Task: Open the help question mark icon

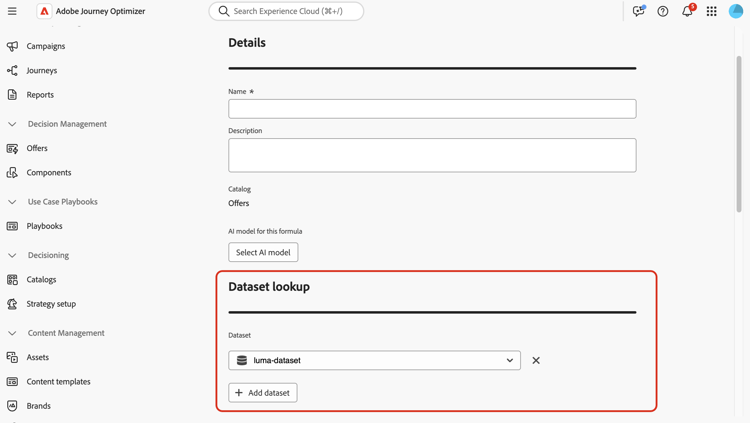Action: click(x=663, y=11)
